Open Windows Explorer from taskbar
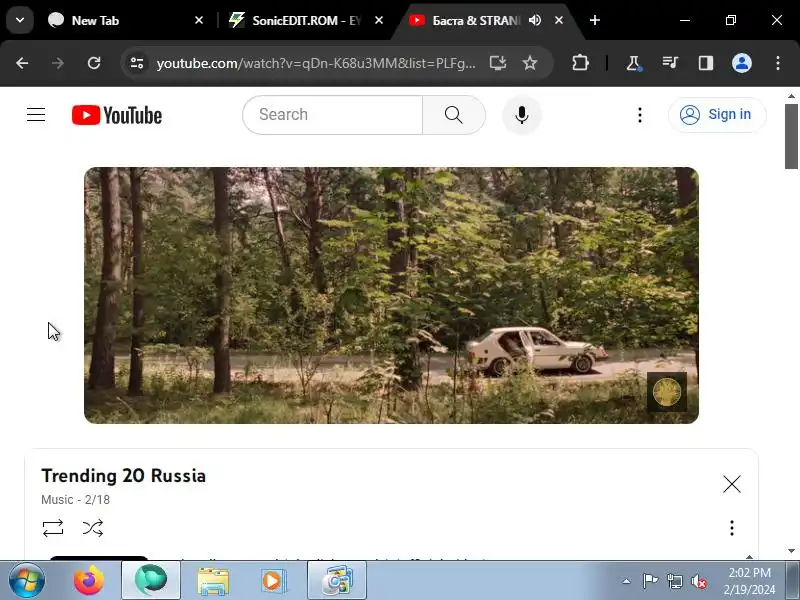This screenshot has width=800, height=600. pyautogui.click(x=213, y=581)
